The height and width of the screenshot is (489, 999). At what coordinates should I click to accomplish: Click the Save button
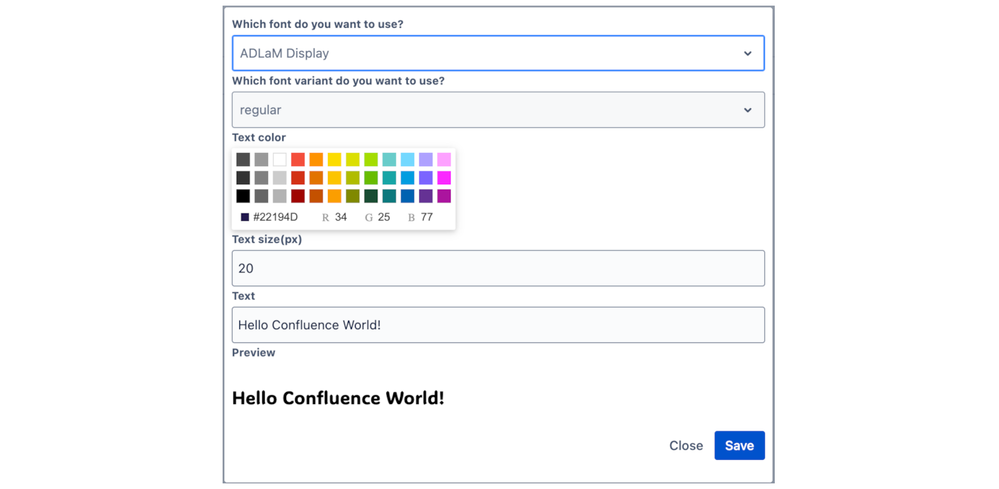click(740, 446)
